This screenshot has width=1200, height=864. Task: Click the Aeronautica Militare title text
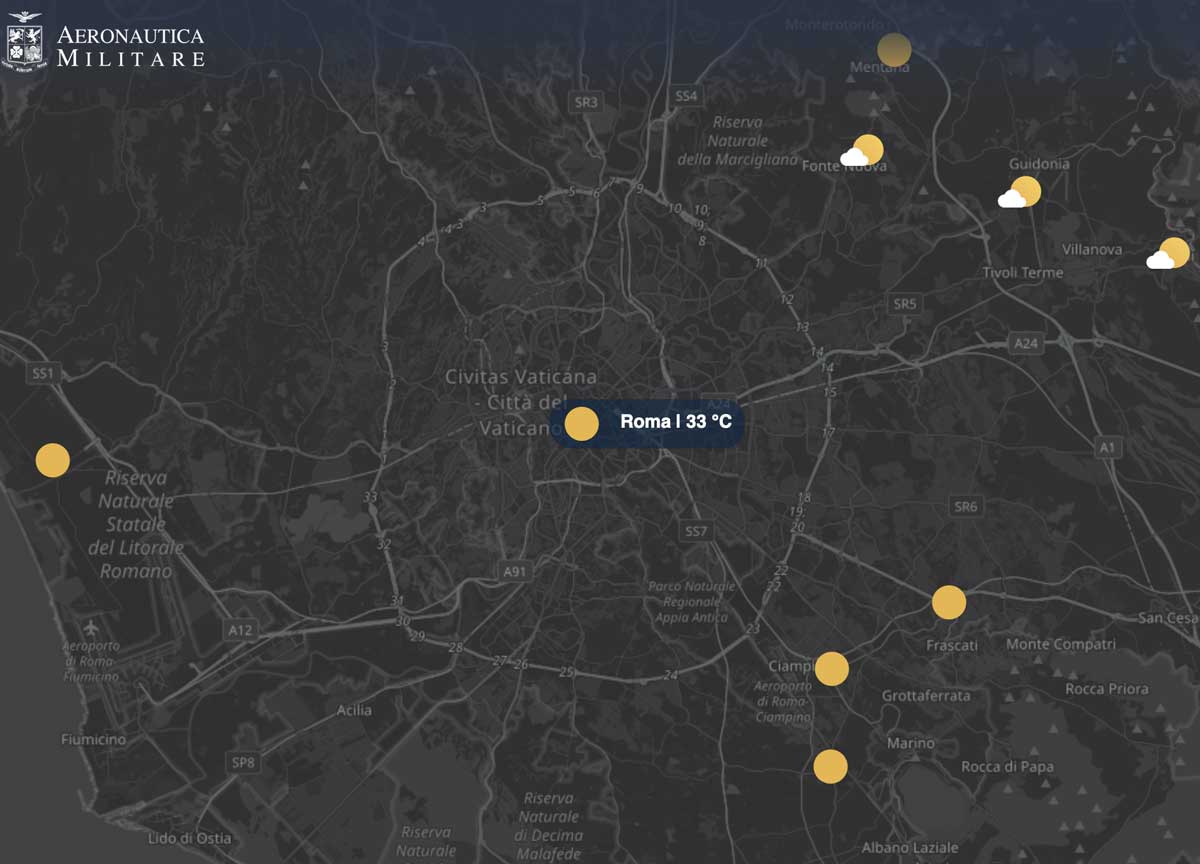[130, 47]
